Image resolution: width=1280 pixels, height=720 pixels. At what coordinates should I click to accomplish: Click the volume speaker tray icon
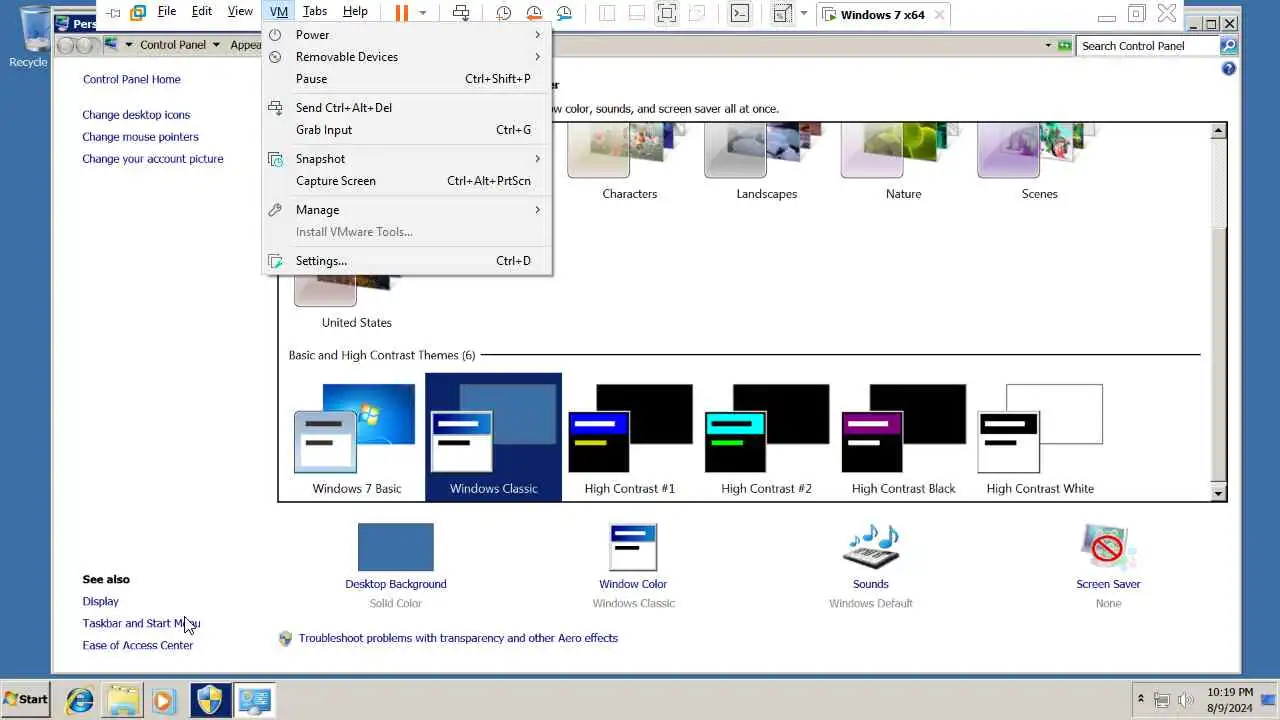click(1186, 700)
